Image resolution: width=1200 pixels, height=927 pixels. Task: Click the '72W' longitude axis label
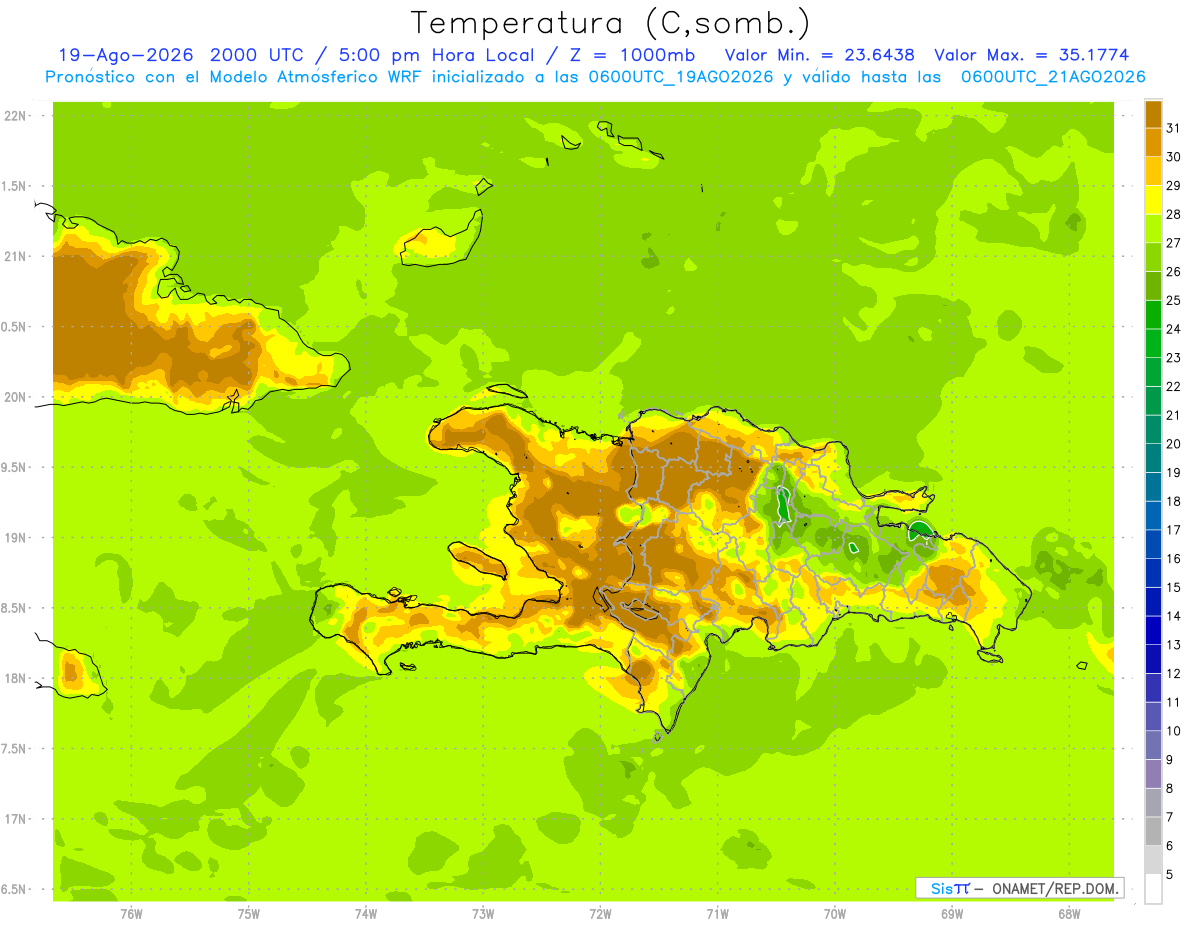point(600,914)
